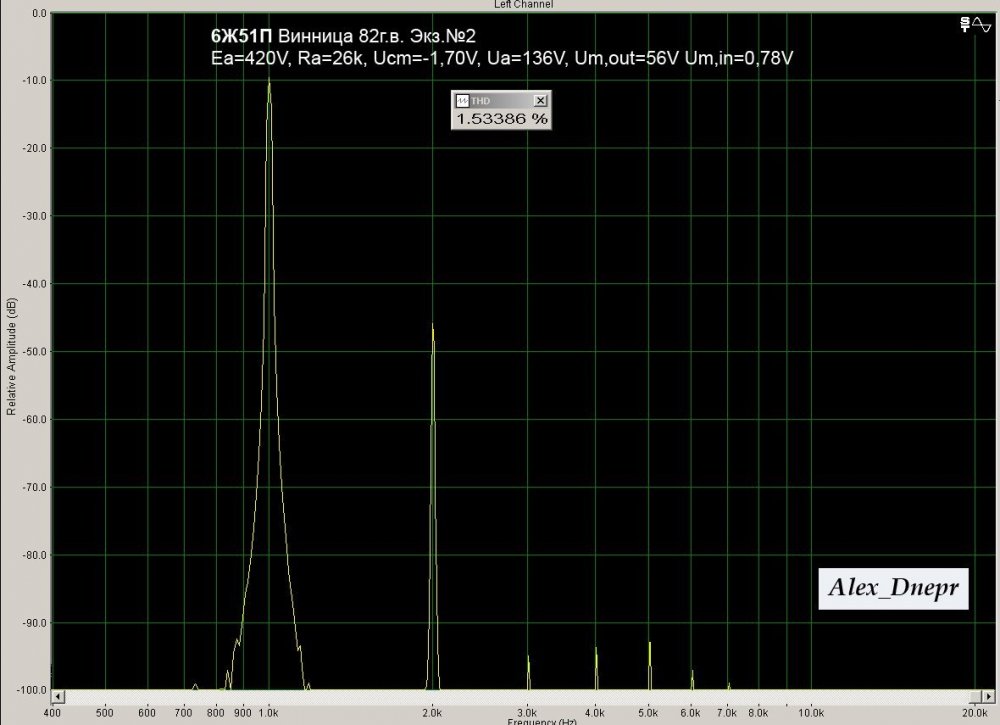Click the 3.0k harmonic spike
Viewport: 1000px width, 725px height.
pyautogui.click(x=528, y=660)
